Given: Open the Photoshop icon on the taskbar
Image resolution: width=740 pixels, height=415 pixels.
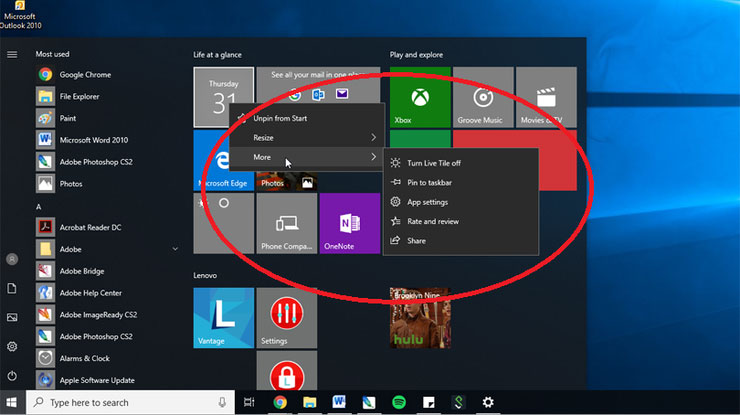Looking at the screenshot, I should (x=369, y=402).
